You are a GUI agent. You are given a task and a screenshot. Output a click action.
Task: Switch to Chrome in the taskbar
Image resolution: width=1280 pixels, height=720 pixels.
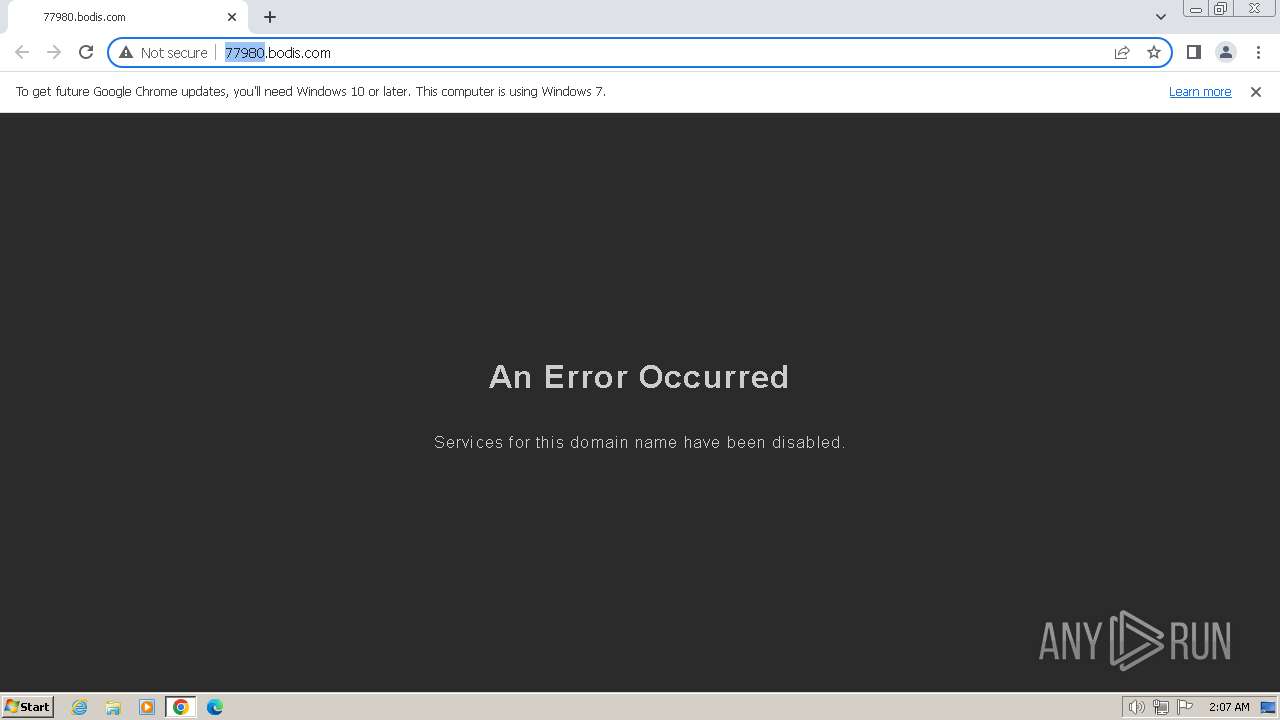coord(181,707)
